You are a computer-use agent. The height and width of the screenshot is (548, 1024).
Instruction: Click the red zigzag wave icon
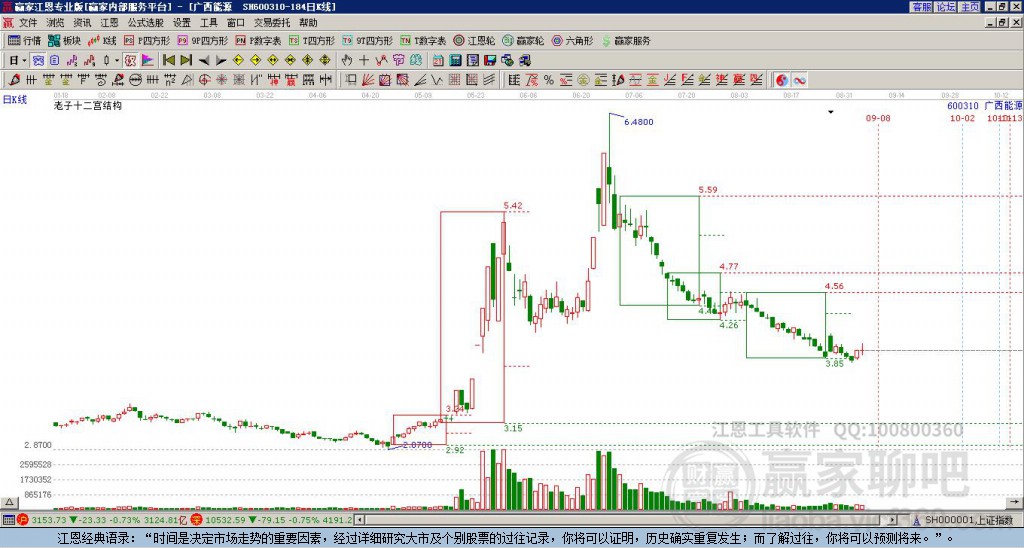[x=381, y=61]
